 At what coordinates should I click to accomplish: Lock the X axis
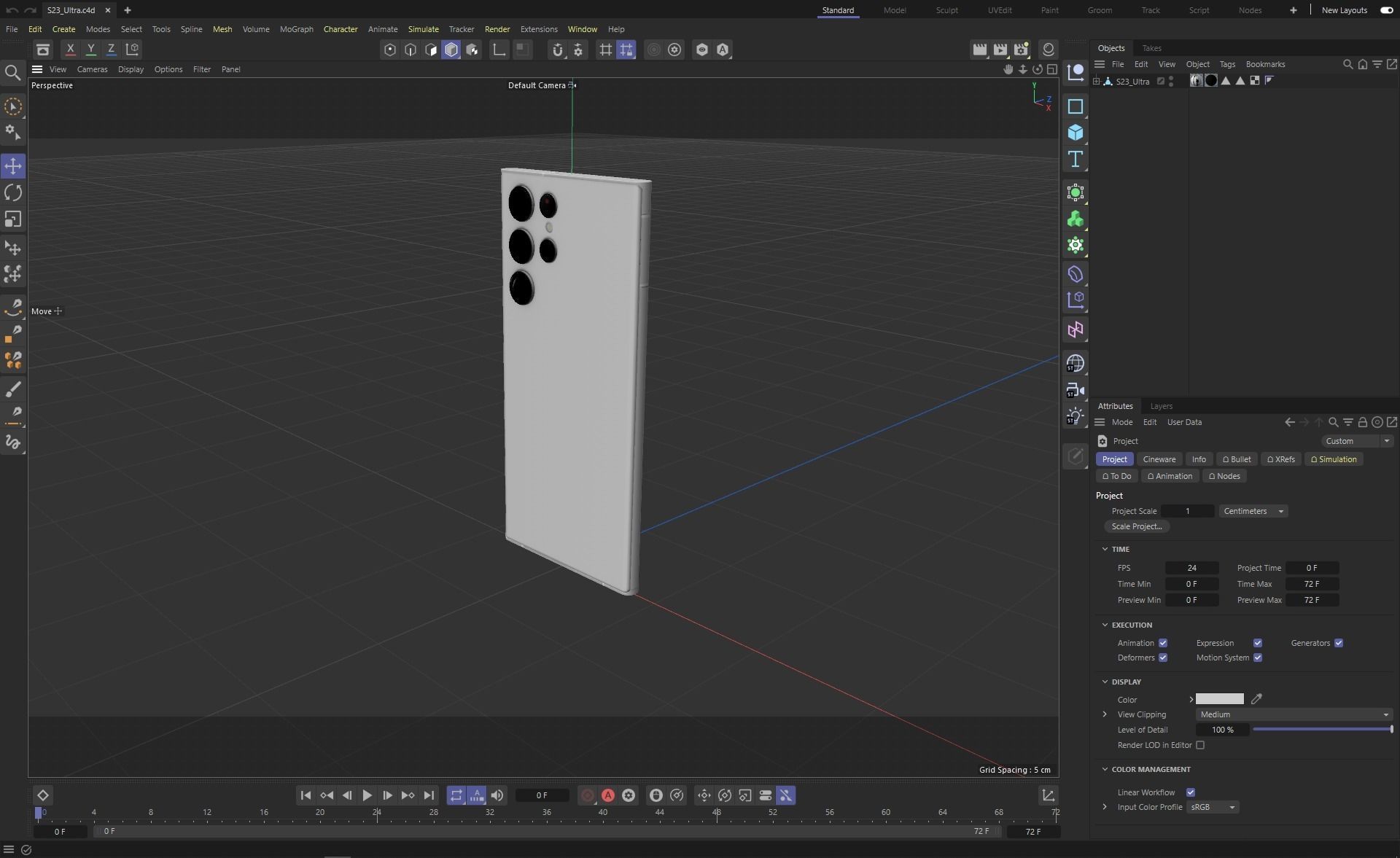coord(70,50)
